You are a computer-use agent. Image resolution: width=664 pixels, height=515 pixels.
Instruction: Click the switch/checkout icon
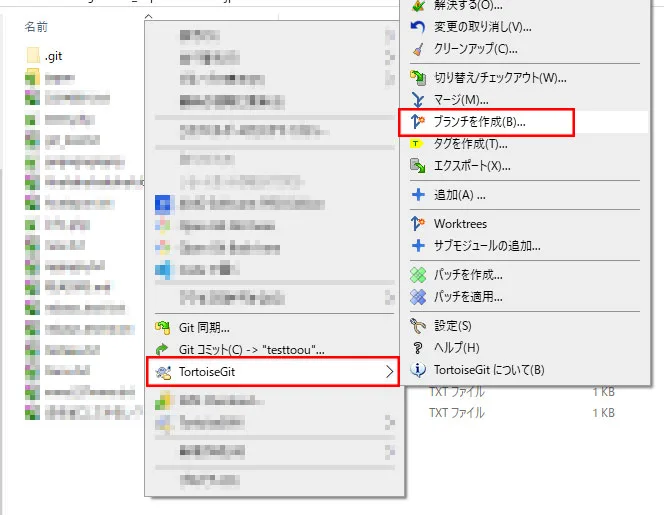(x=418, y=78)
